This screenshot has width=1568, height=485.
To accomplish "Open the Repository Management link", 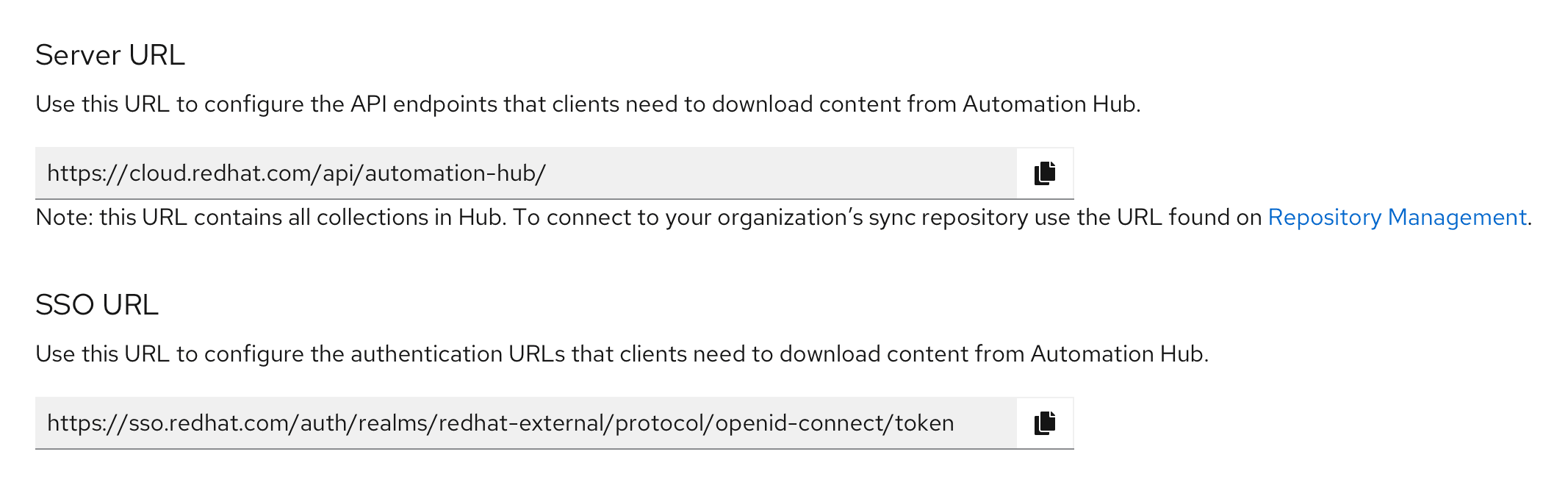I will coord(1397,218).
